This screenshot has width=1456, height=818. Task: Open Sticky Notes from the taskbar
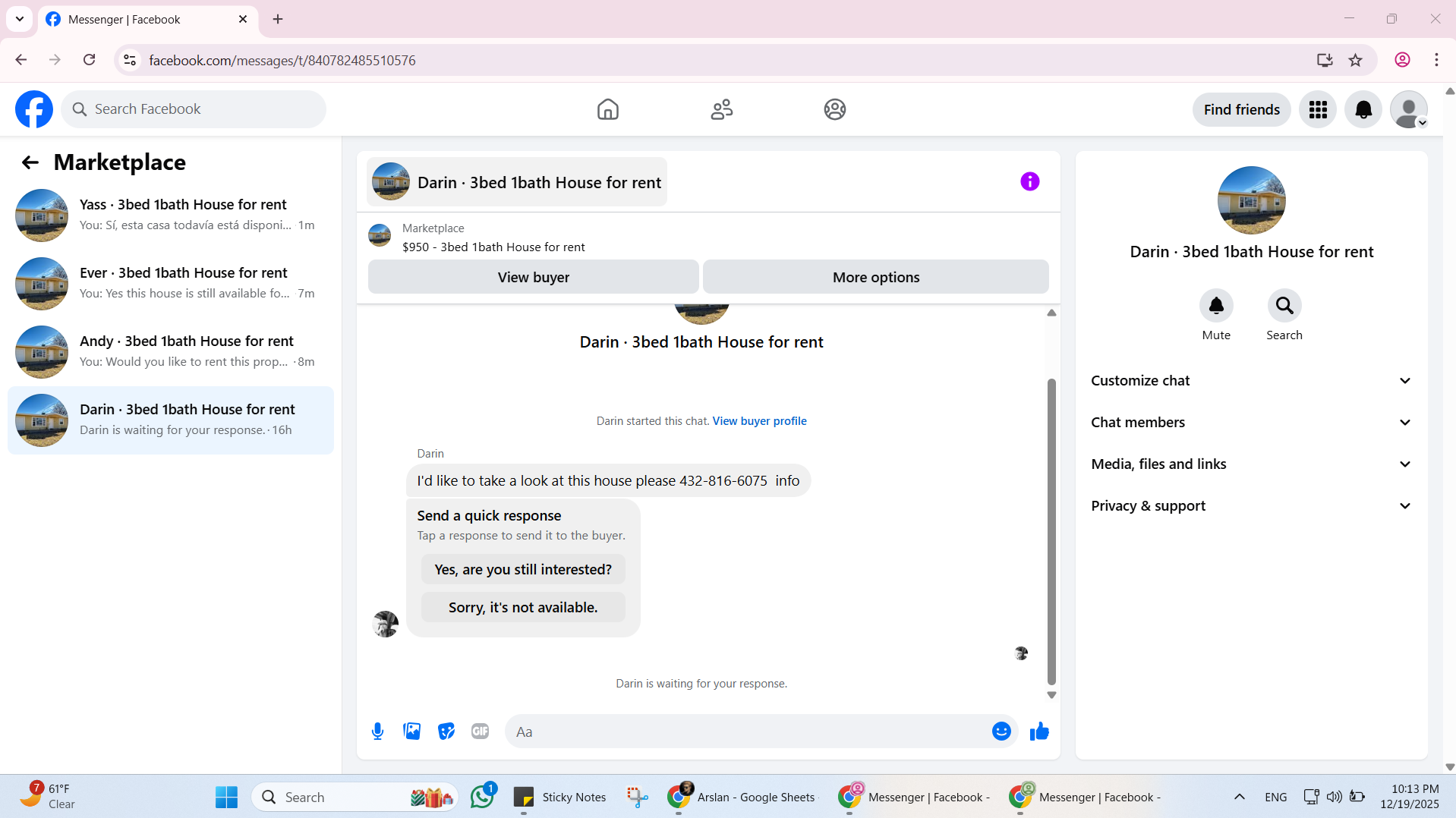[560, 798]
